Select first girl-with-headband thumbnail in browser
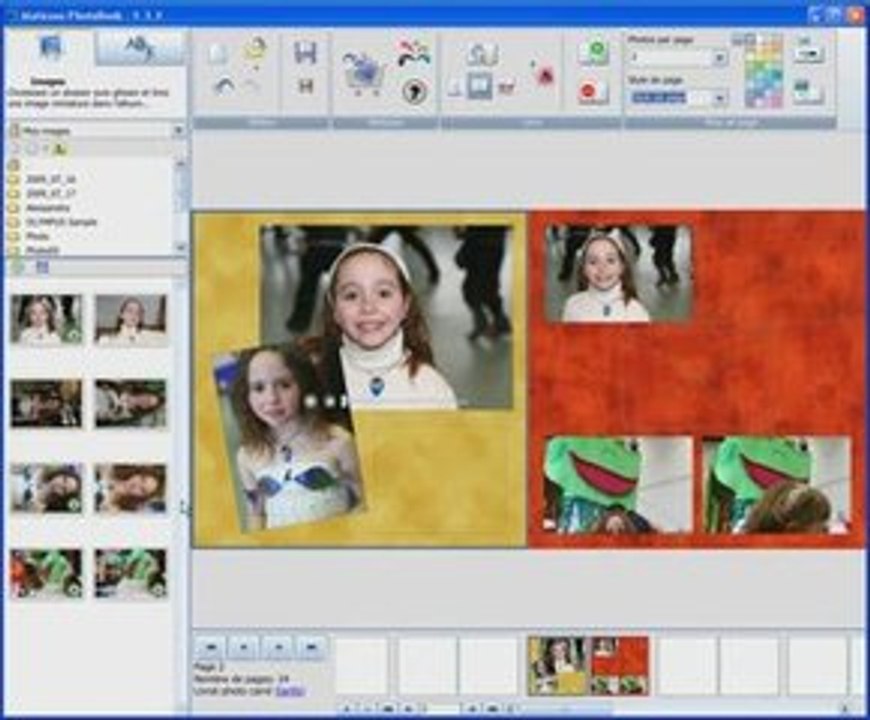870x720 pixels. [x=47, y=320]
